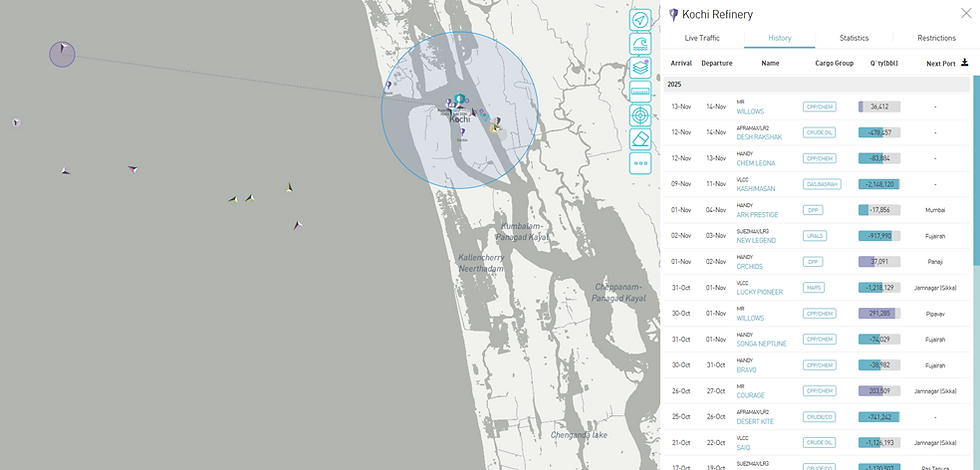This screenshot has width=980, height=470.
Task: Click the -741,242 quantity bar
Action: coord(879,417)
